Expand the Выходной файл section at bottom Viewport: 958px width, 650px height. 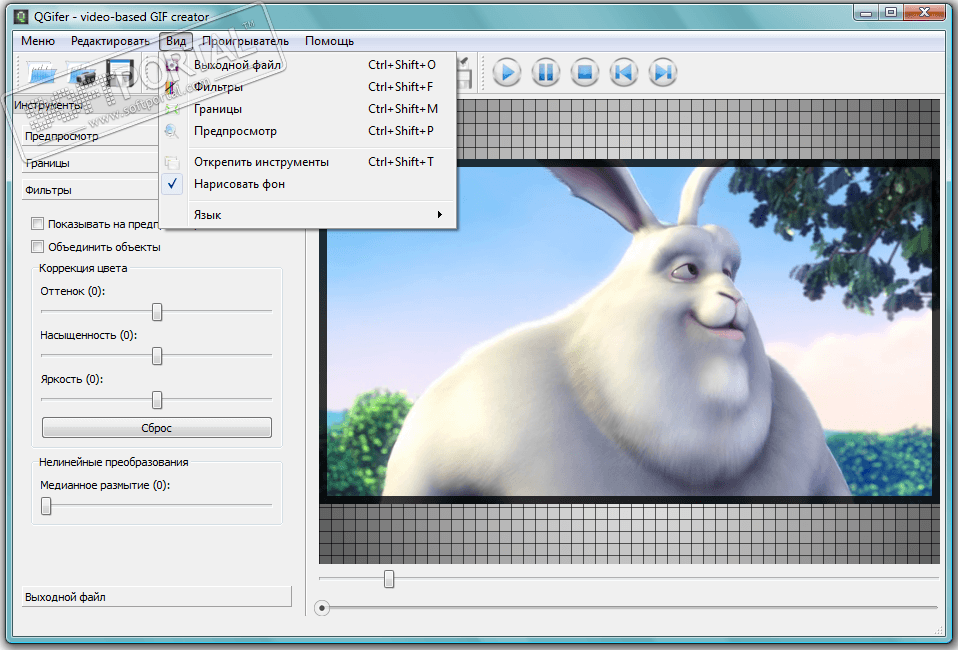pos(157,597)
